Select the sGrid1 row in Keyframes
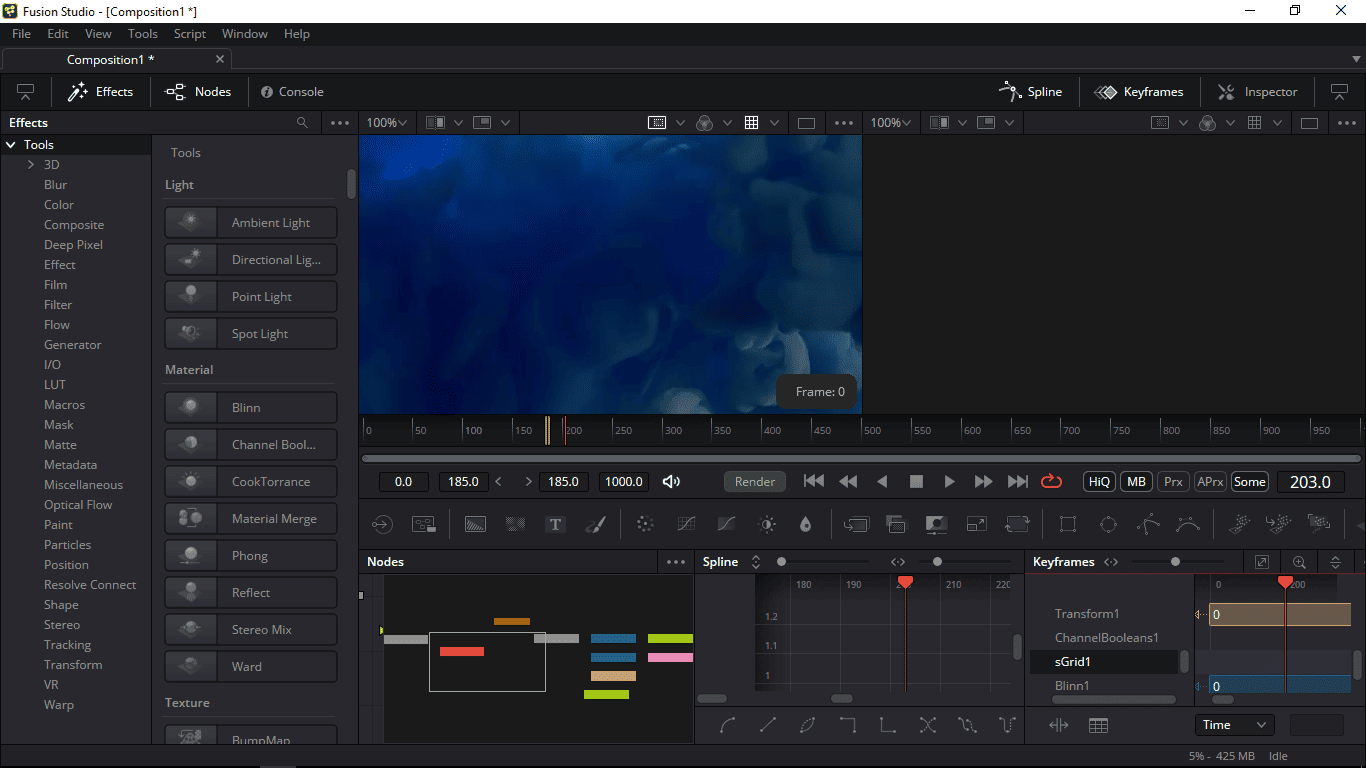Screen dimensions: 1366x768 1104,662
